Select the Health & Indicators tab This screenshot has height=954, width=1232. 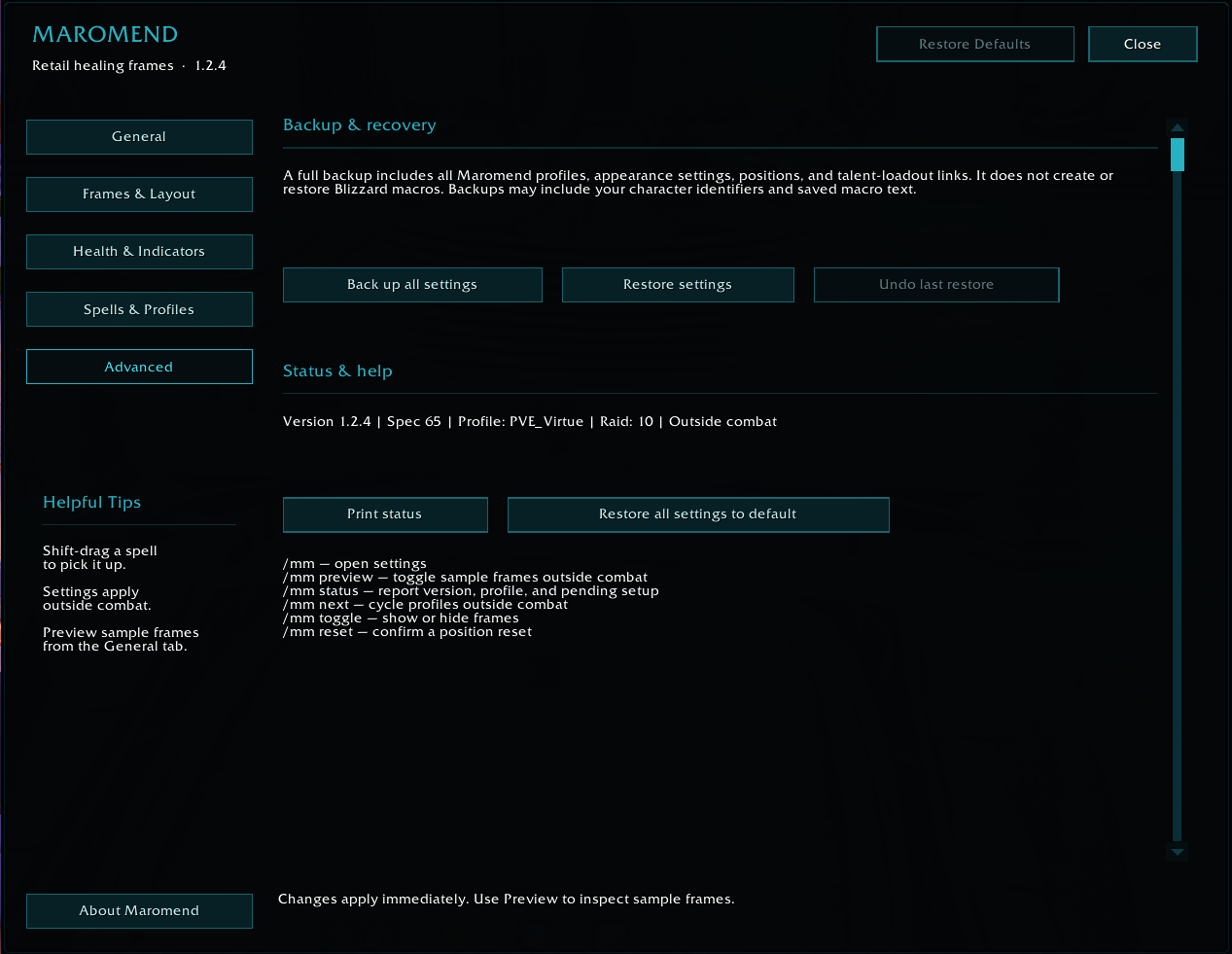(139, 252)
